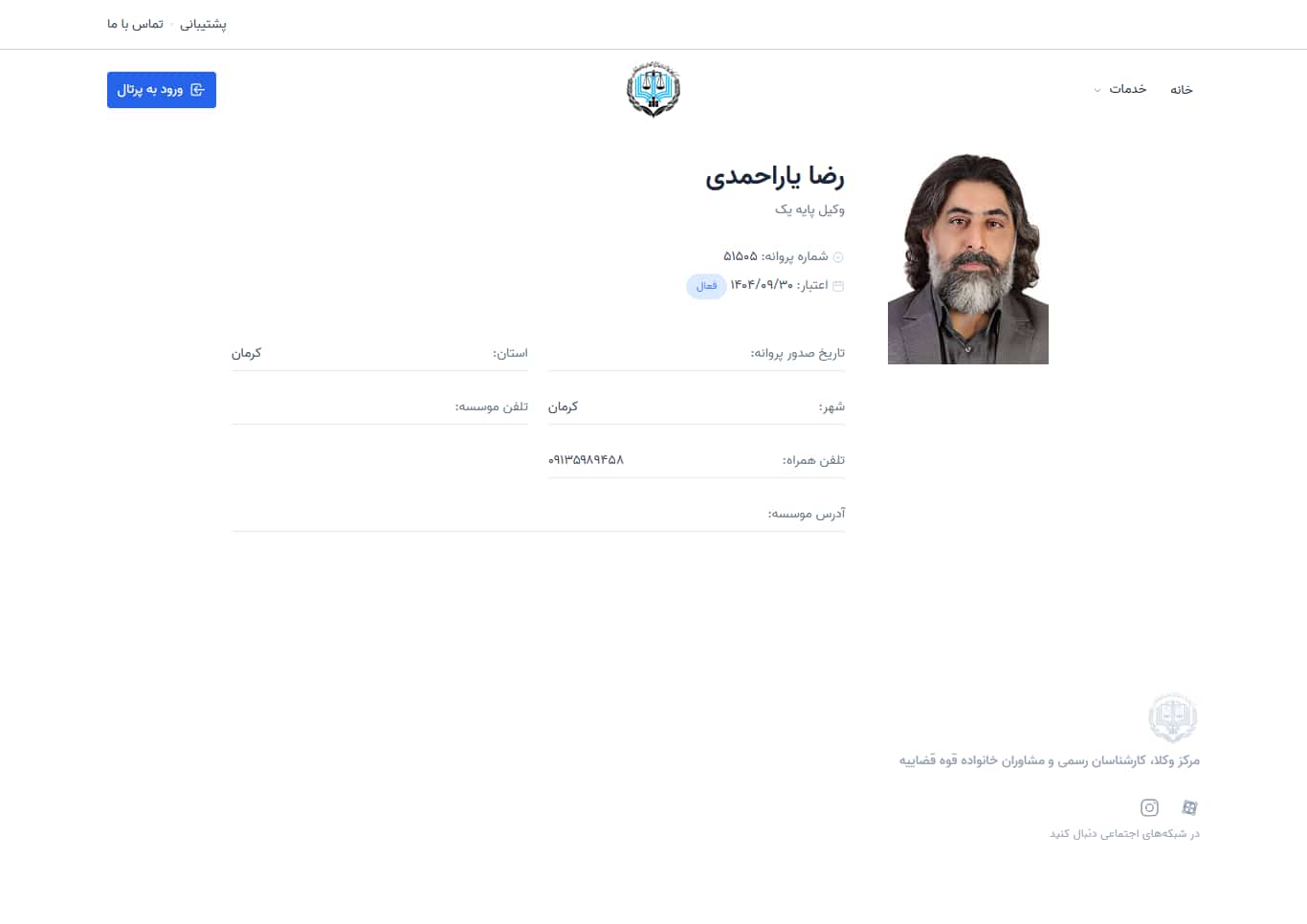Screen dimensions: 1307x924
Task: Click the calendar icon next to اعتبار date
Action: pyautogui.click(x=838, y=285)
